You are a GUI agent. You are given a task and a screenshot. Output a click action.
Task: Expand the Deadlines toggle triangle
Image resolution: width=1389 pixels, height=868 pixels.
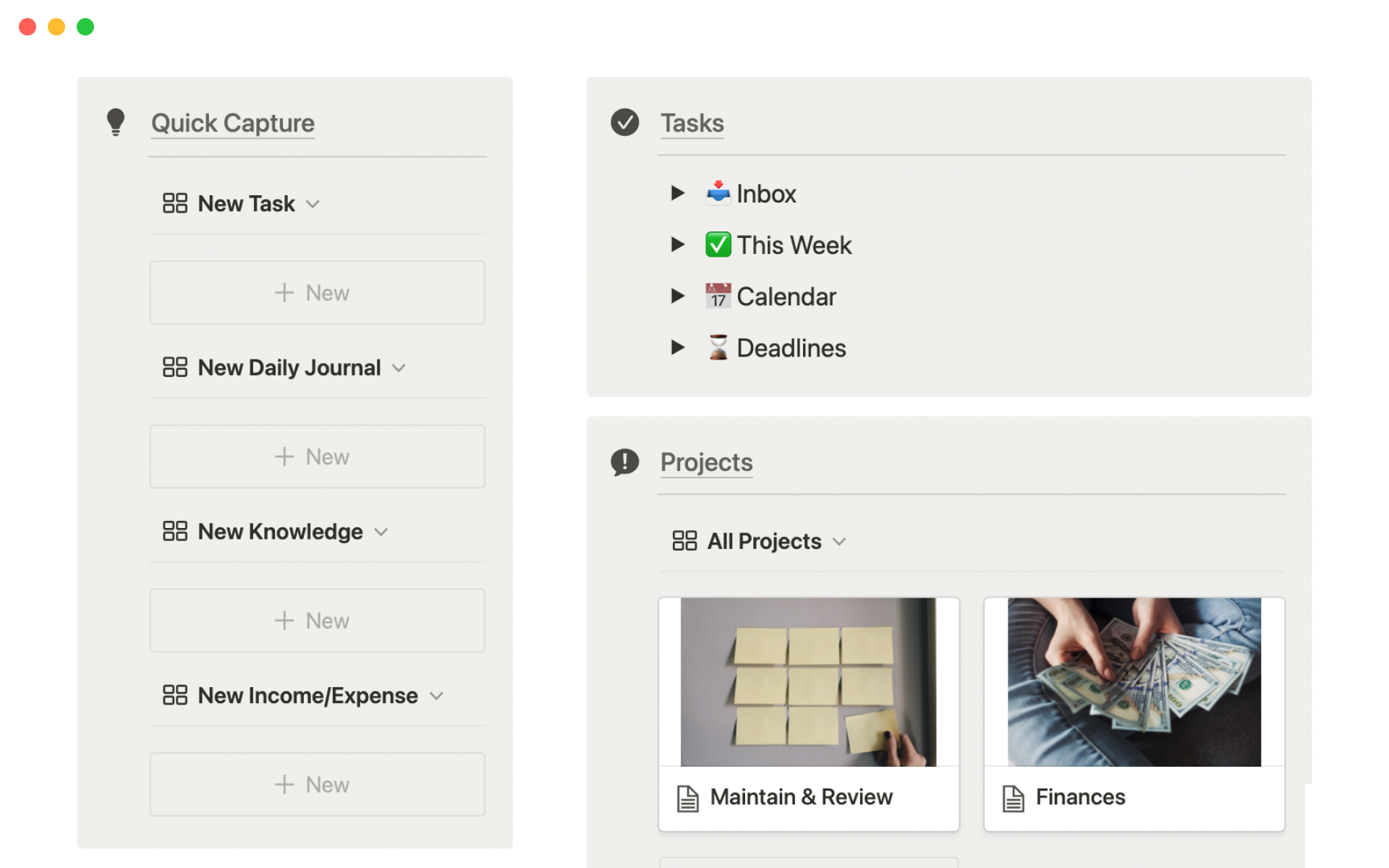pos(677,348)
